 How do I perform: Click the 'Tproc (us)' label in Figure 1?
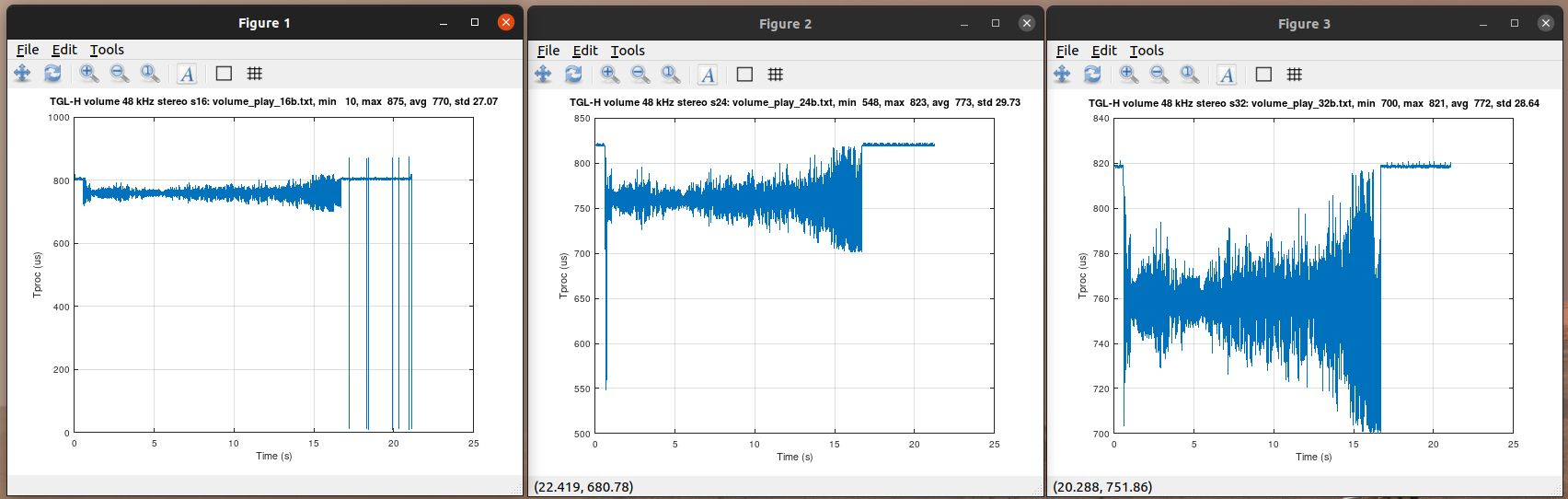[x=37, y=274]
